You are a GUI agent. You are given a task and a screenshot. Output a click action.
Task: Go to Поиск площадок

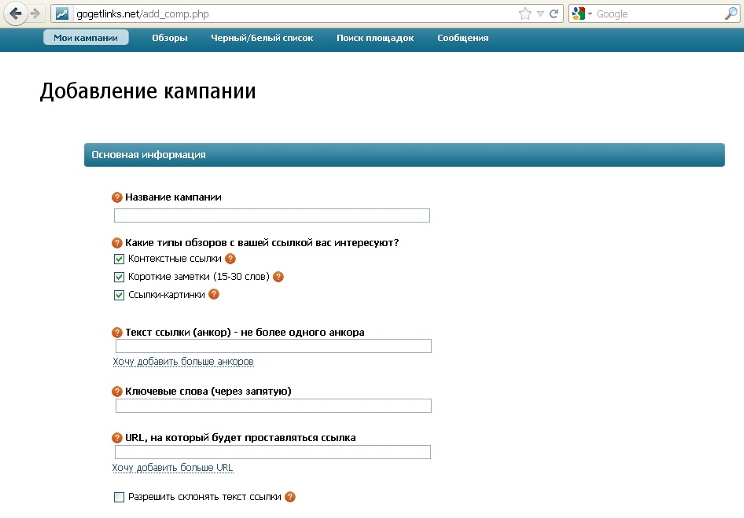(x=375, y=38)
